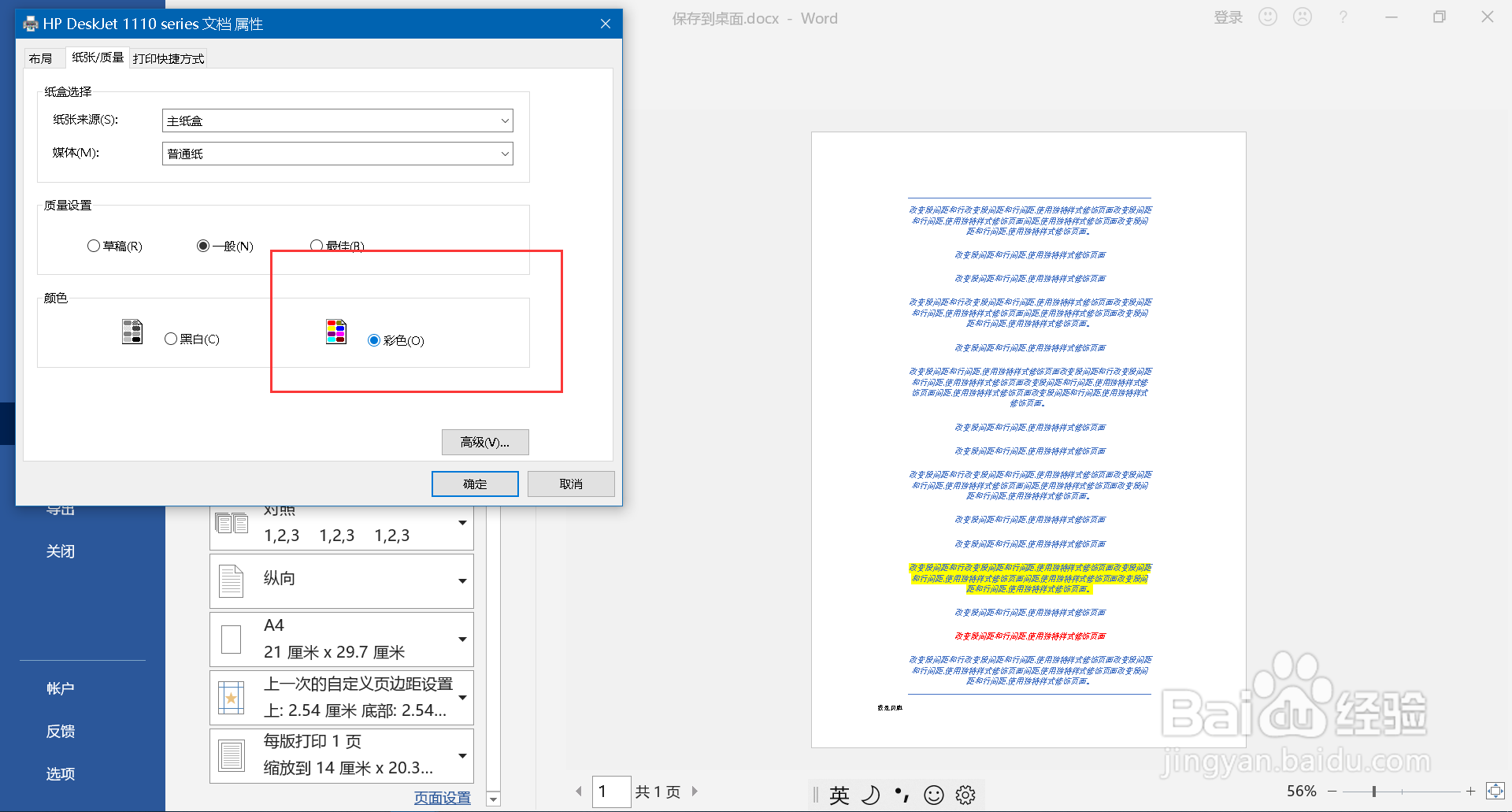Click the zoom to page icon

pos(1495,791)
